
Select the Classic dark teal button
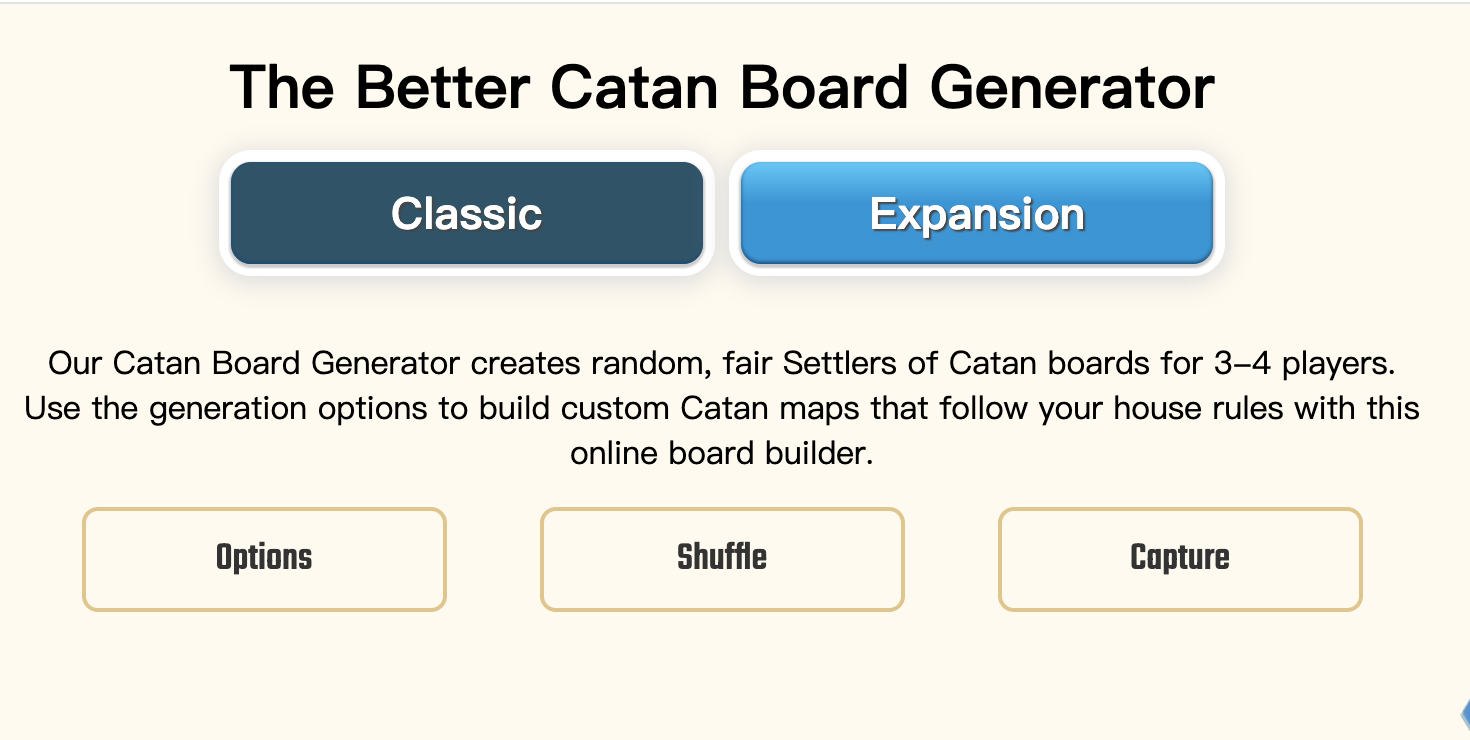tap(466, 212)
